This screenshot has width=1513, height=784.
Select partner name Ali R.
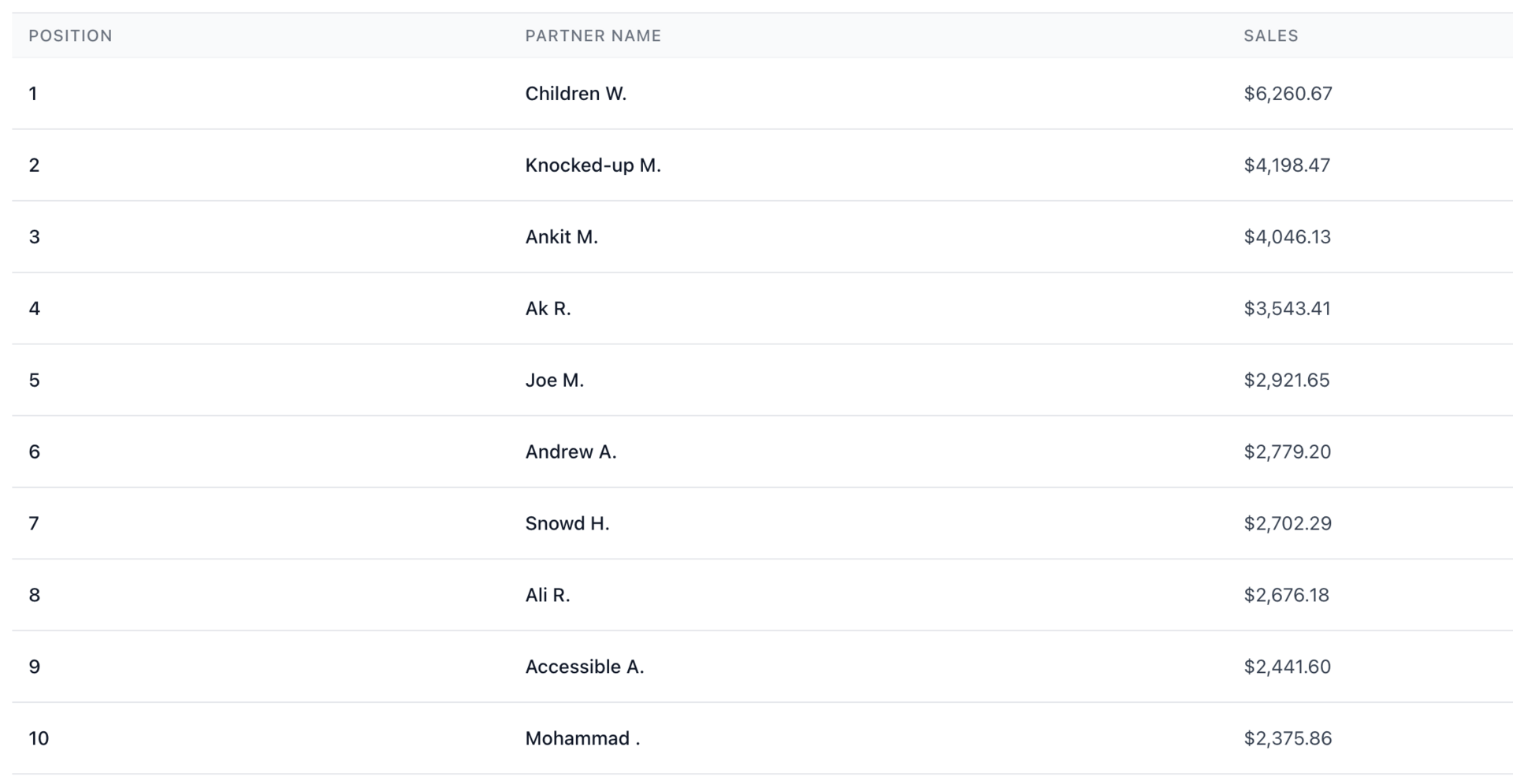(548, 596)
